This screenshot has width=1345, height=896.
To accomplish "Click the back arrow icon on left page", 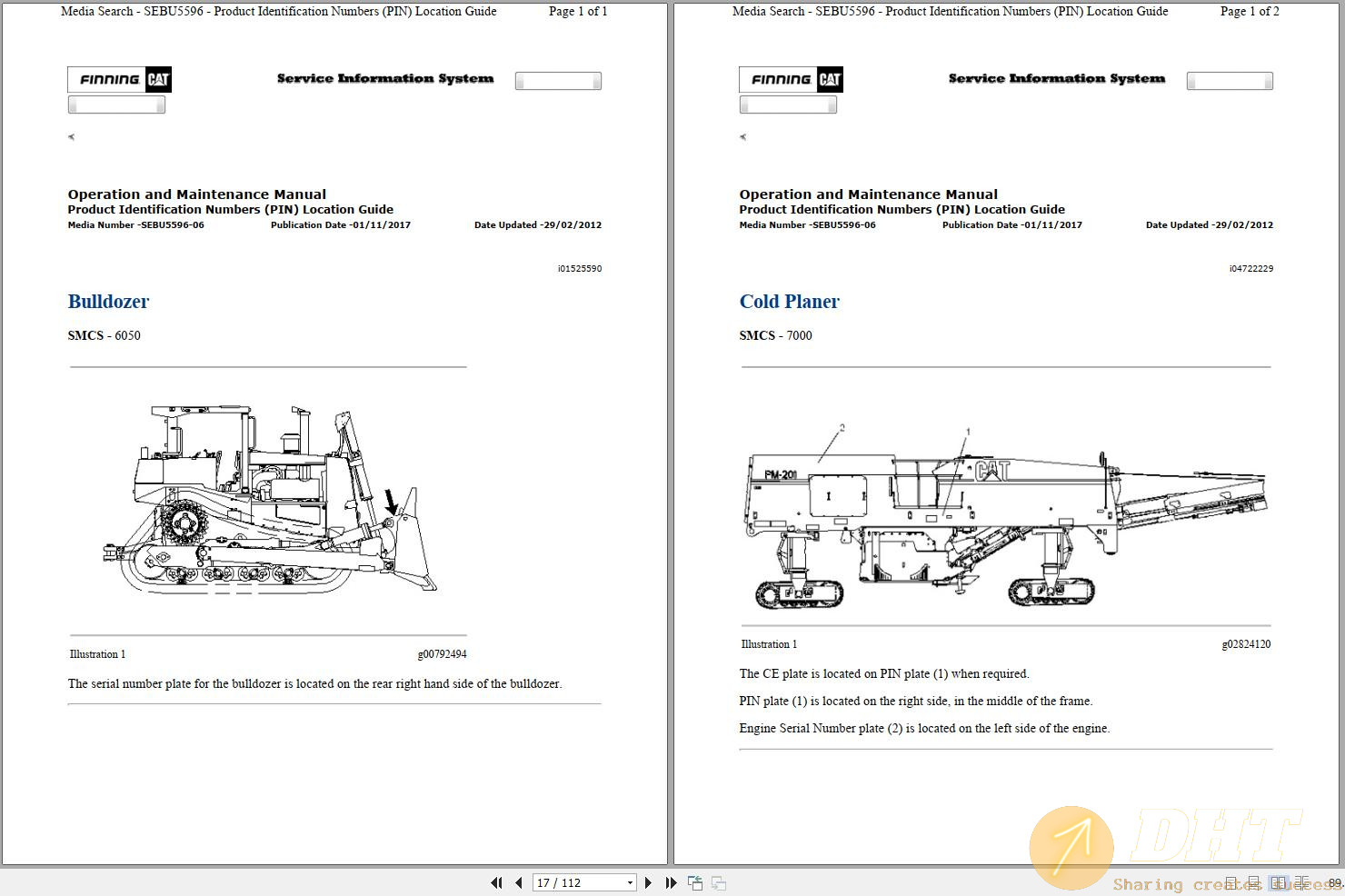I will pyautogui.click(x=71, y=136).
